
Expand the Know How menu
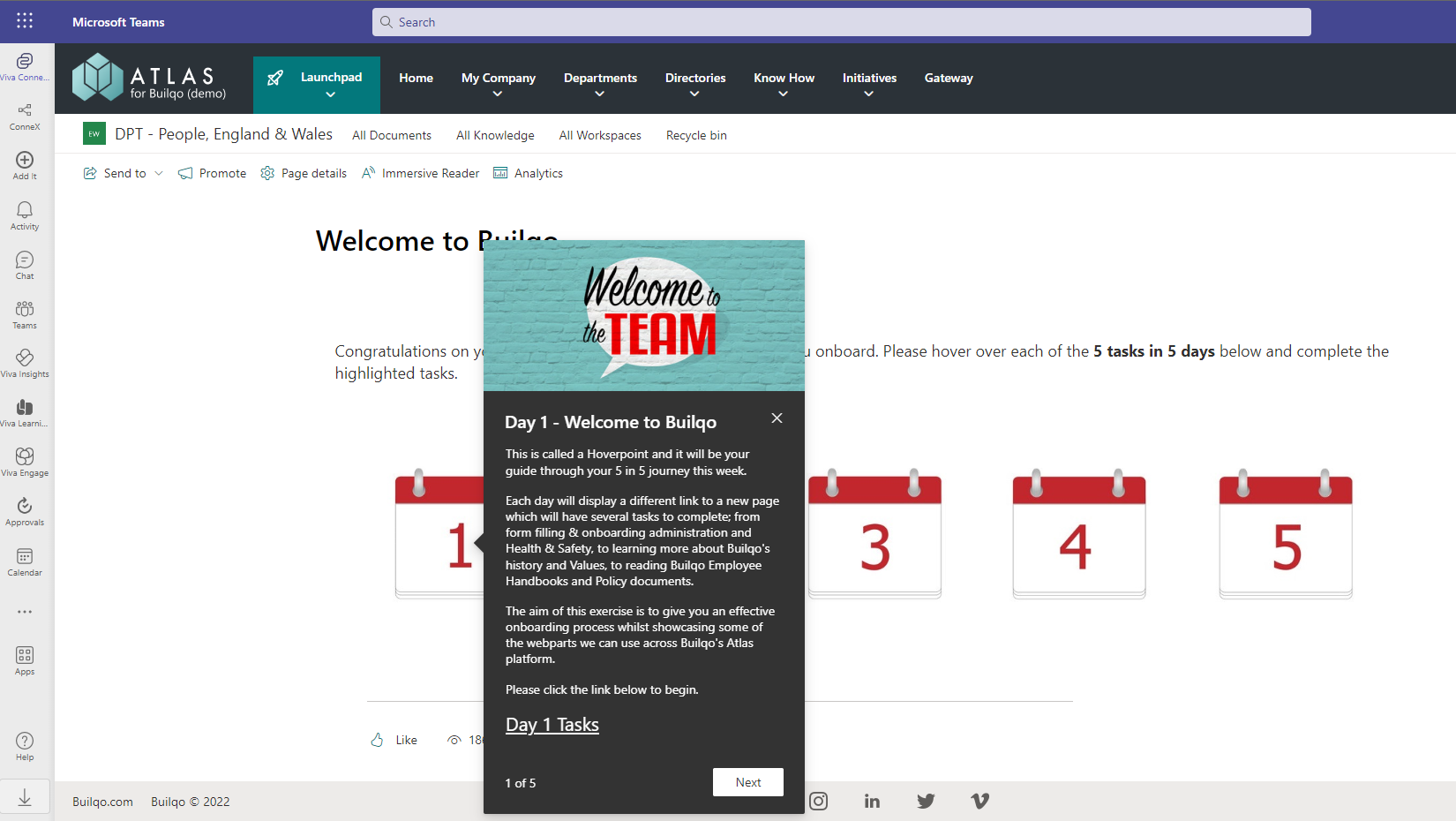[784, 84]
